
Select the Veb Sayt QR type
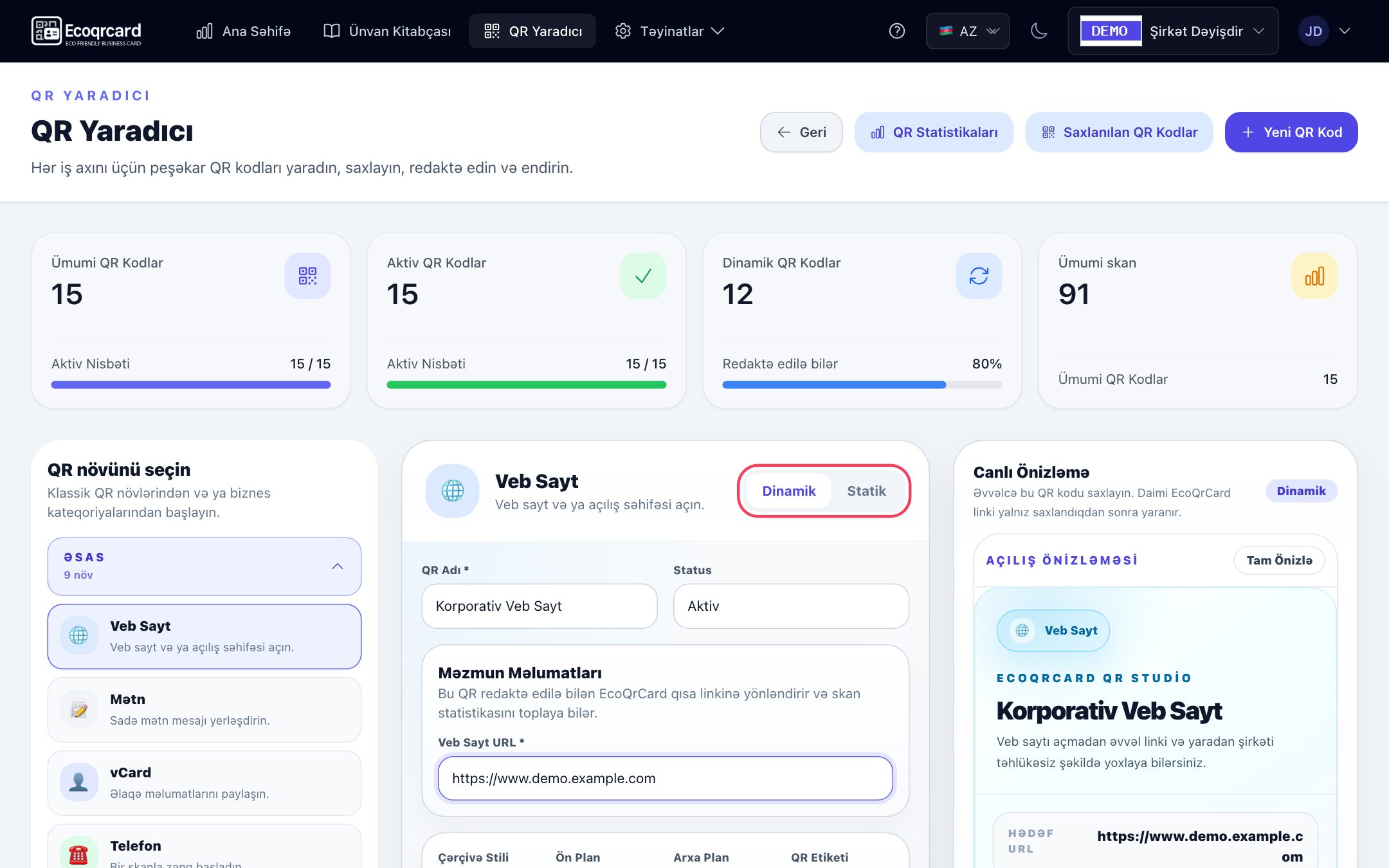pos(204,636)
